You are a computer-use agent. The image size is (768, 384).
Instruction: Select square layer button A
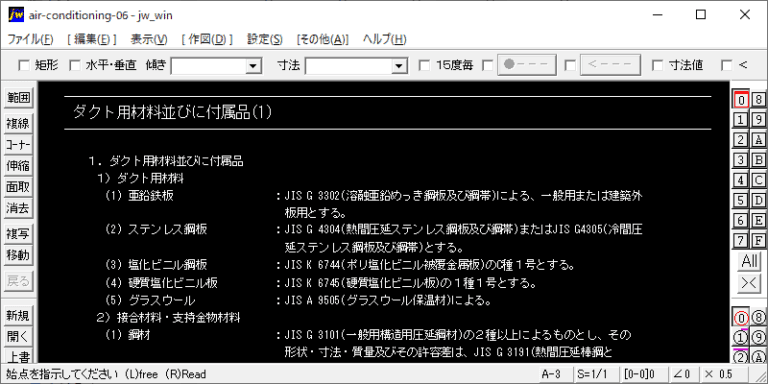[758, 140]
